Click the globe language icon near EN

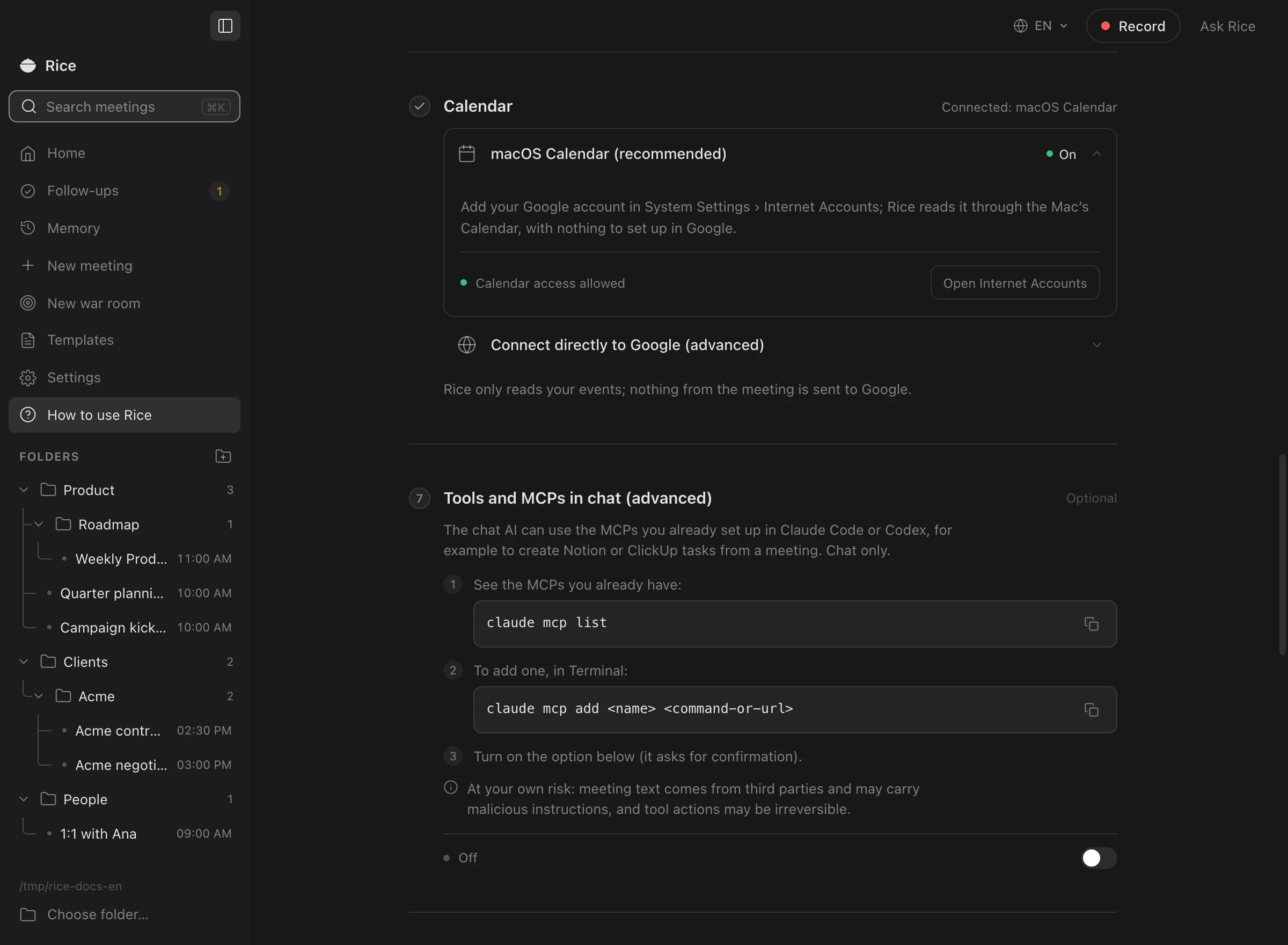[x=1020, y=26]
